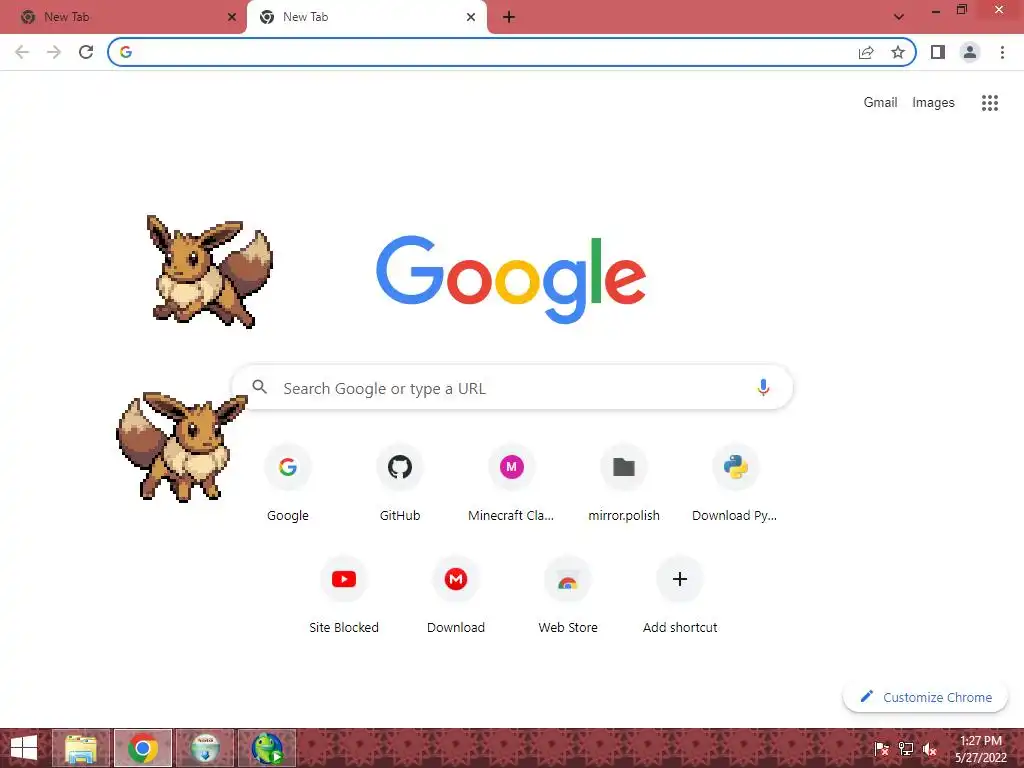
Task: Click the Customize Chrome button
Action: pyautogui.click(x=925, y=697)
